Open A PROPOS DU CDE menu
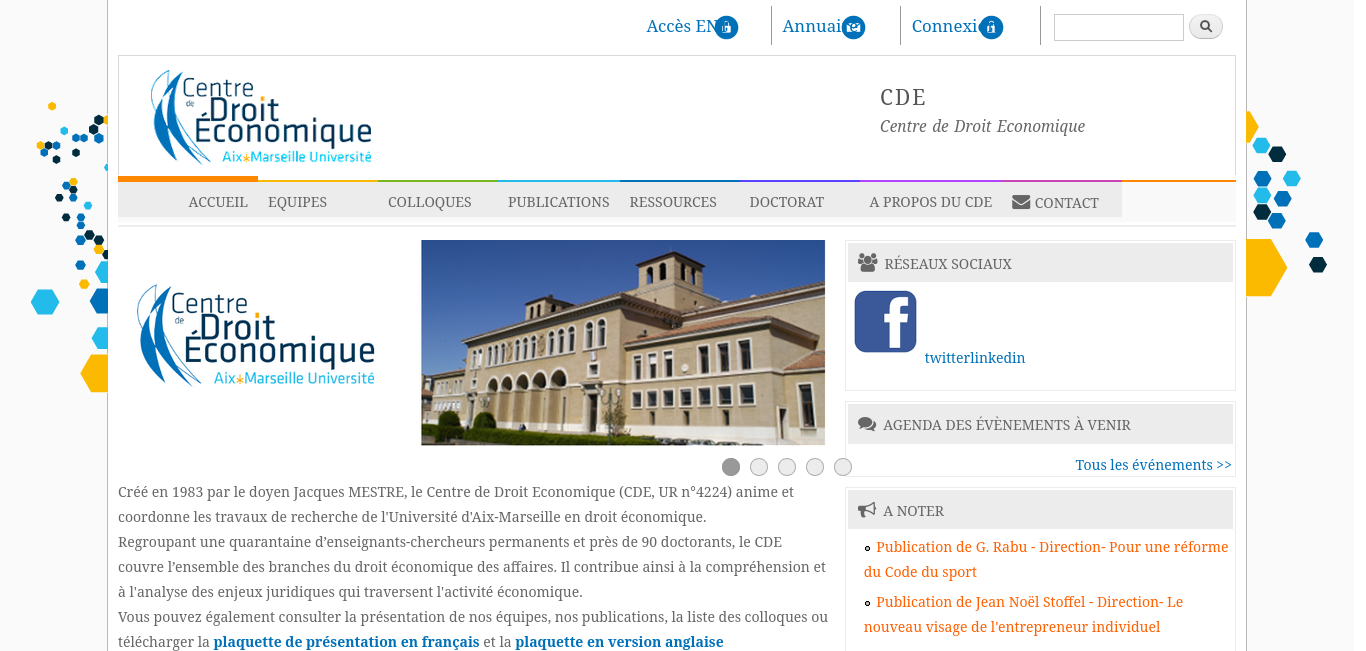This screenshot has height=651, width=1366. tap(931, 202)
